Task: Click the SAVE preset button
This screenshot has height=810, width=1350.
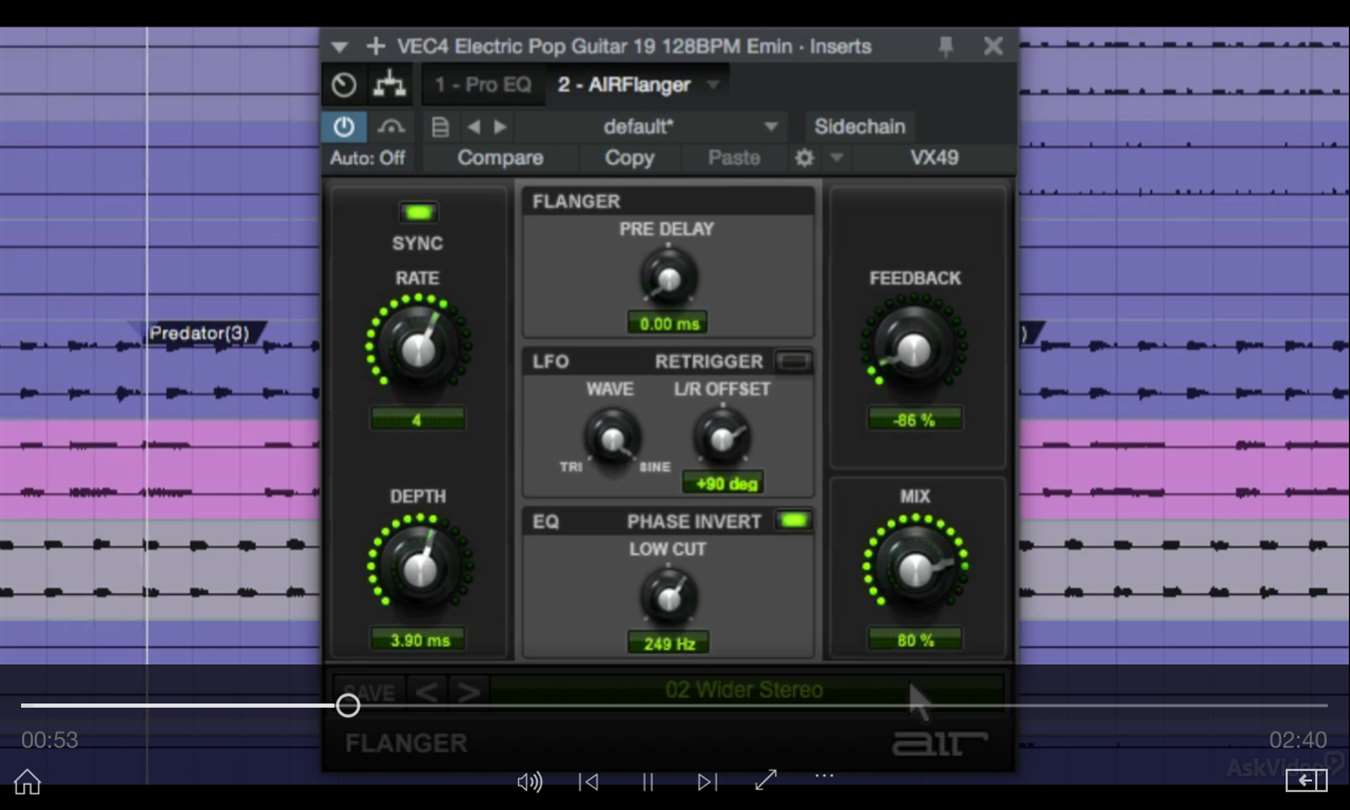Action: [x=369, y=692]
